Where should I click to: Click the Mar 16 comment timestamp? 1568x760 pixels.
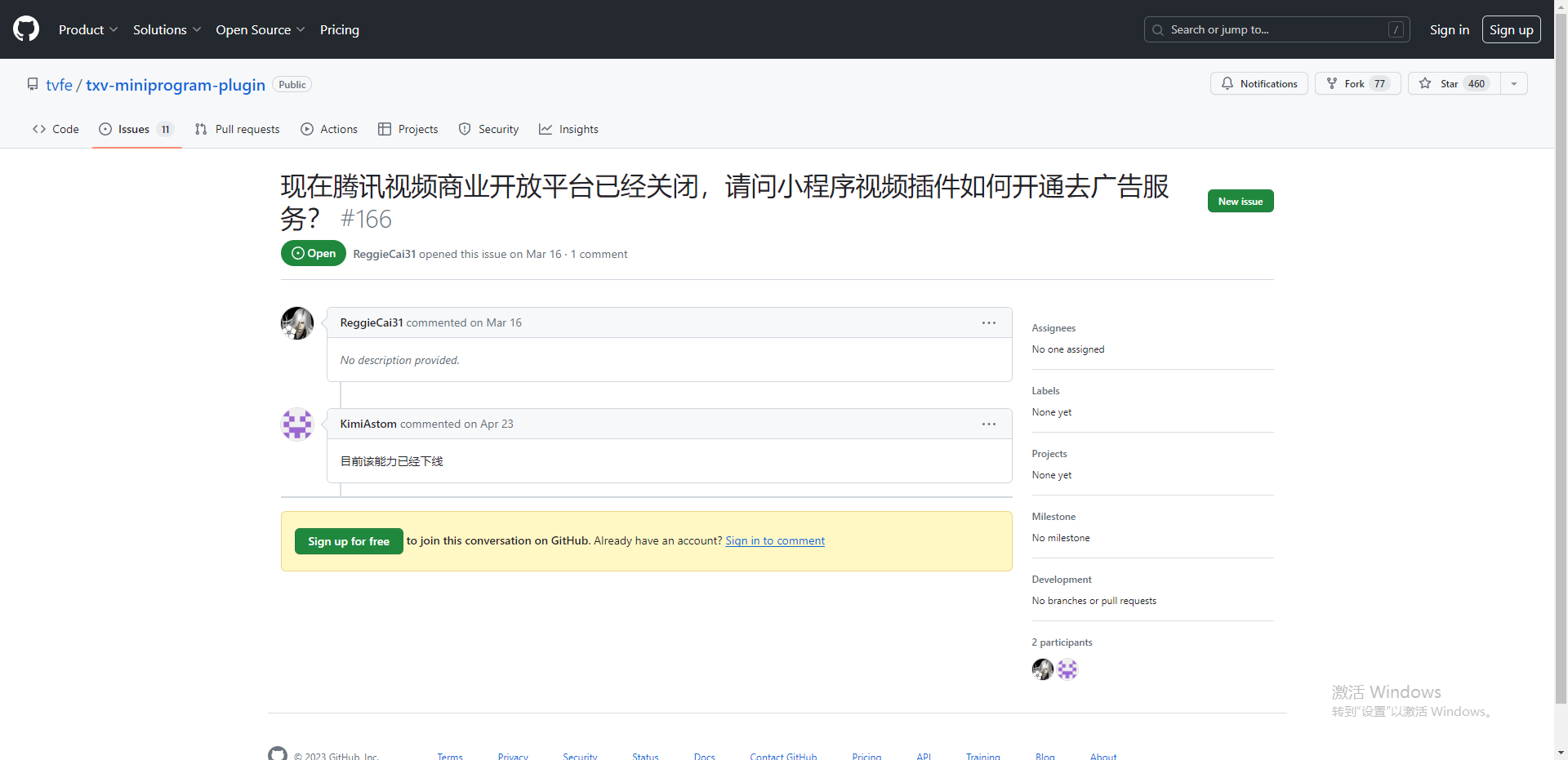504,322
